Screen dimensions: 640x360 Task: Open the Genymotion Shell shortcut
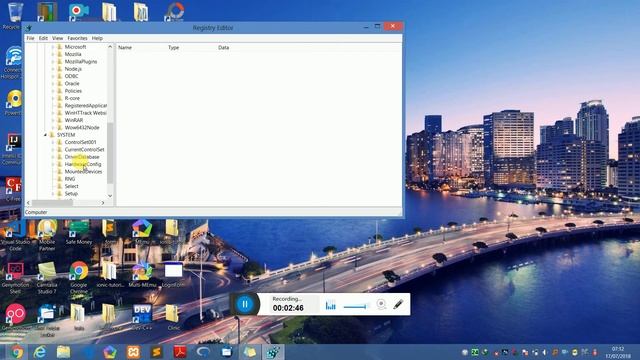pyautogui.click(x=15, y=277)
